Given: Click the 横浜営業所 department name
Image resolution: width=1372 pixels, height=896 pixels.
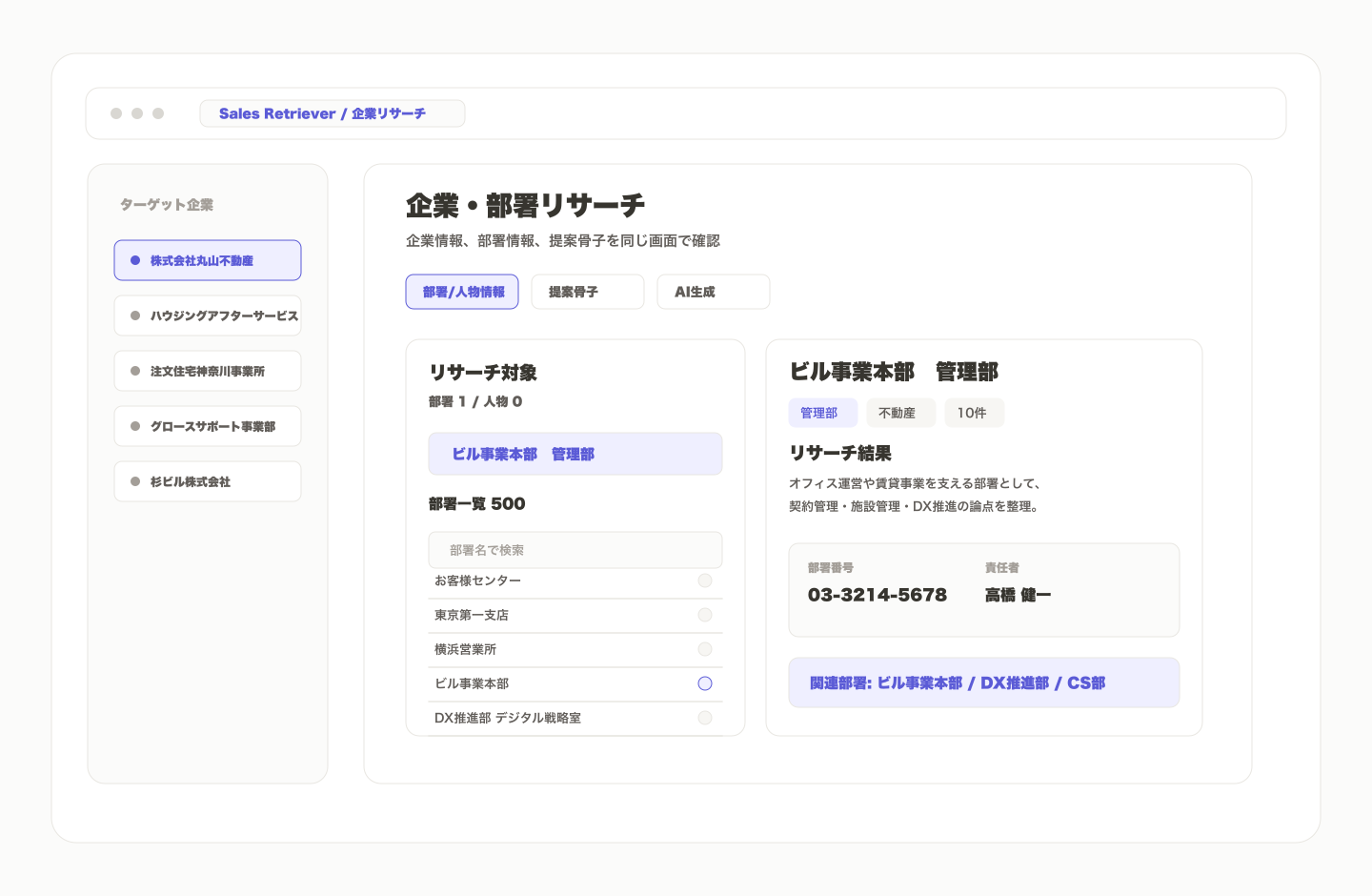Looking at the screenshot, I should (x=465, y=649).
